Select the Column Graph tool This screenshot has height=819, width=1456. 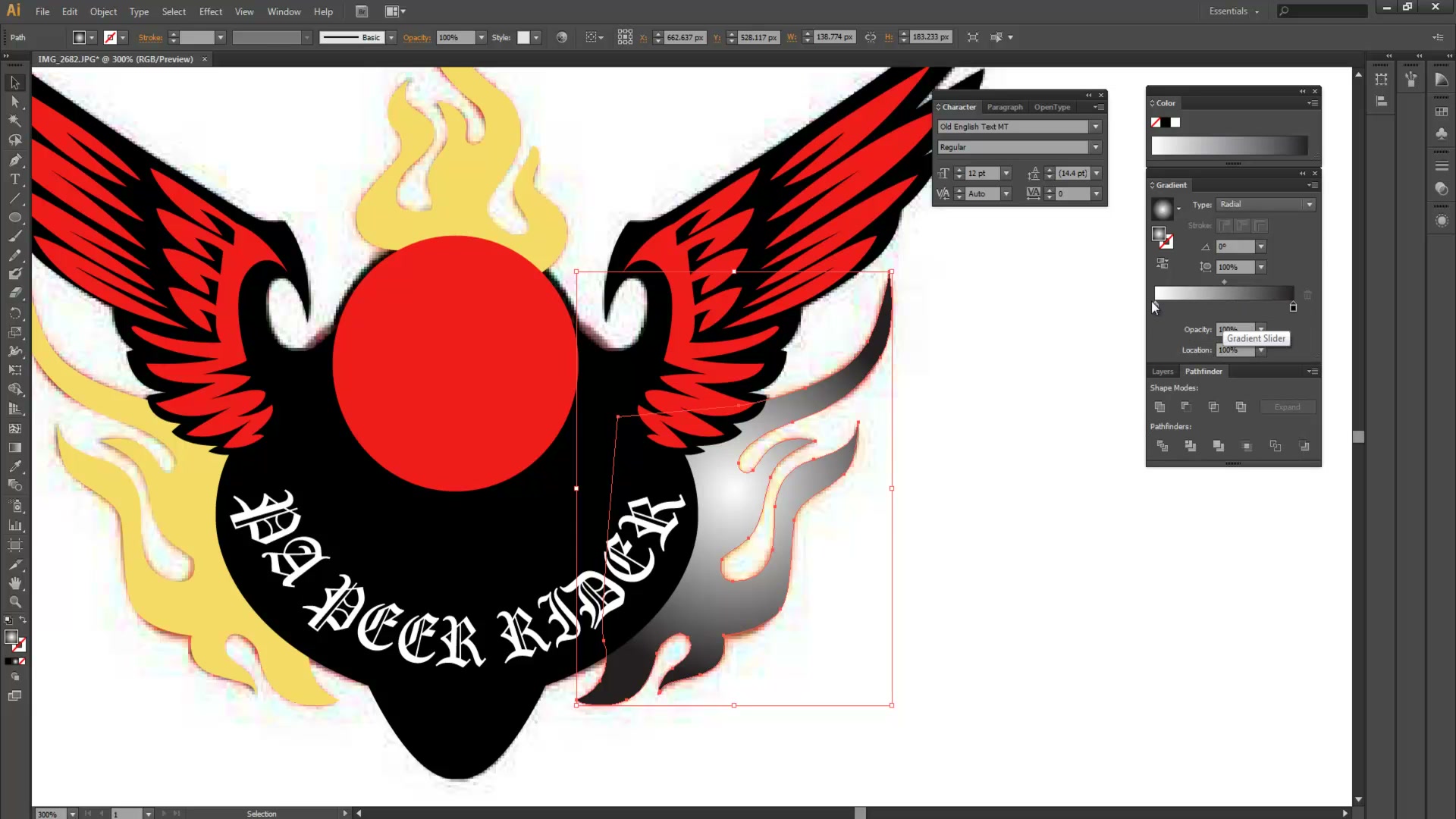pyautogui.click(x=14, y=525)
